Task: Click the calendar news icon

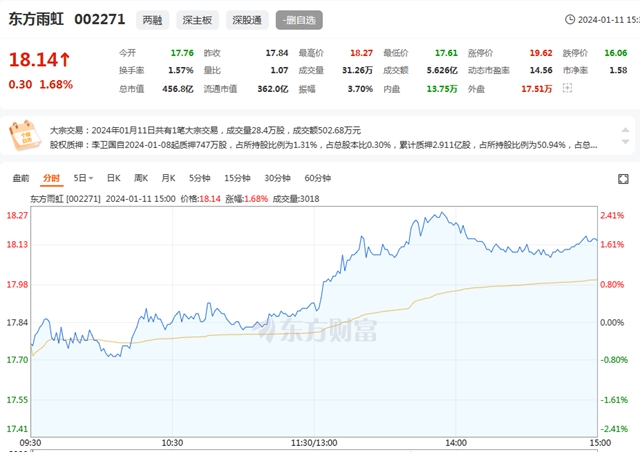Action: tap(25, 135)
